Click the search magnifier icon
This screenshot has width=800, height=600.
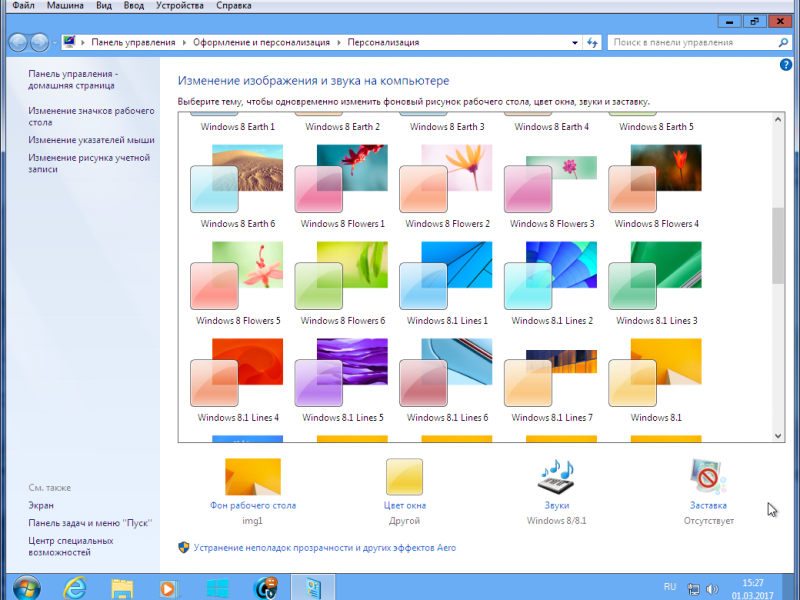coord(783,42)
